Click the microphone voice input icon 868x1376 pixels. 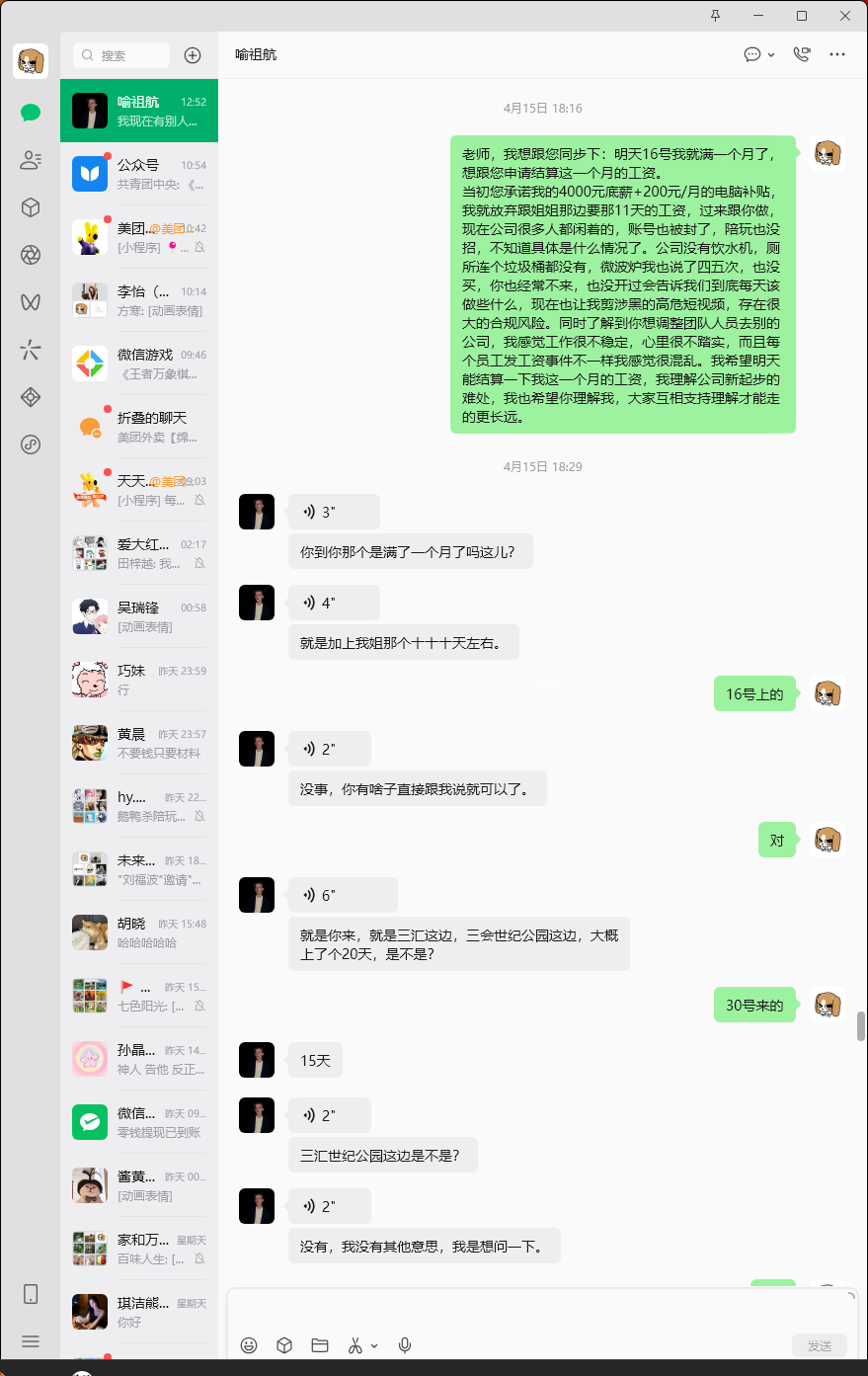[405, 1345]
